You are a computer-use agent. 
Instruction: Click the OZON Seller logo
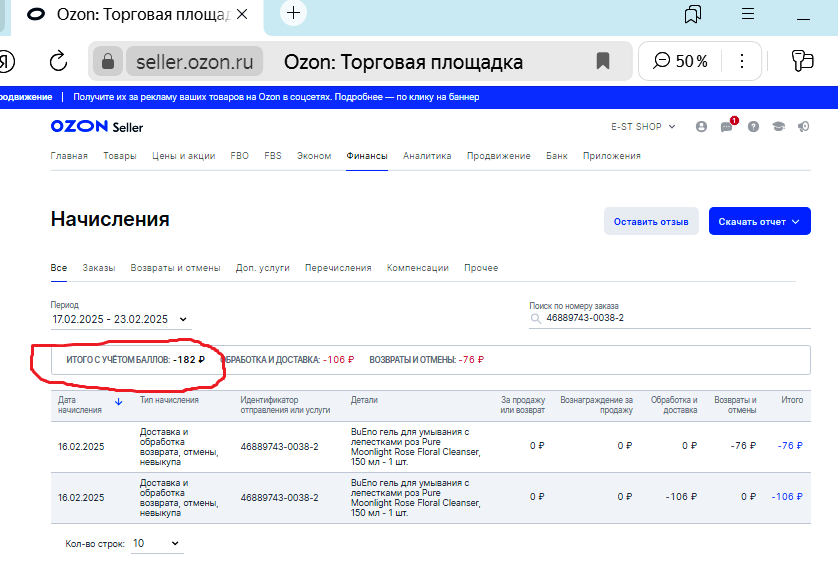point(97,127)
